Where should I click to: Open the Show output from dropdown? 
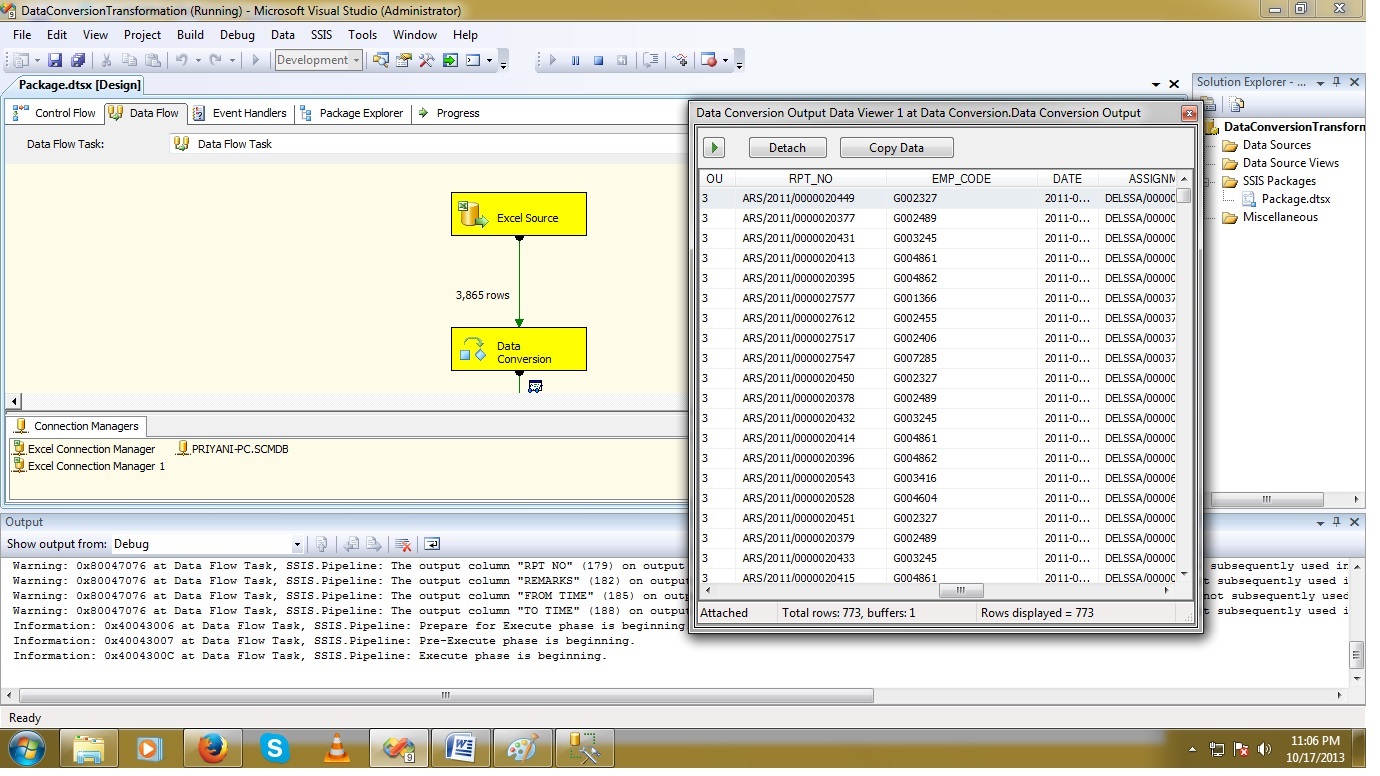pos(297,544)
